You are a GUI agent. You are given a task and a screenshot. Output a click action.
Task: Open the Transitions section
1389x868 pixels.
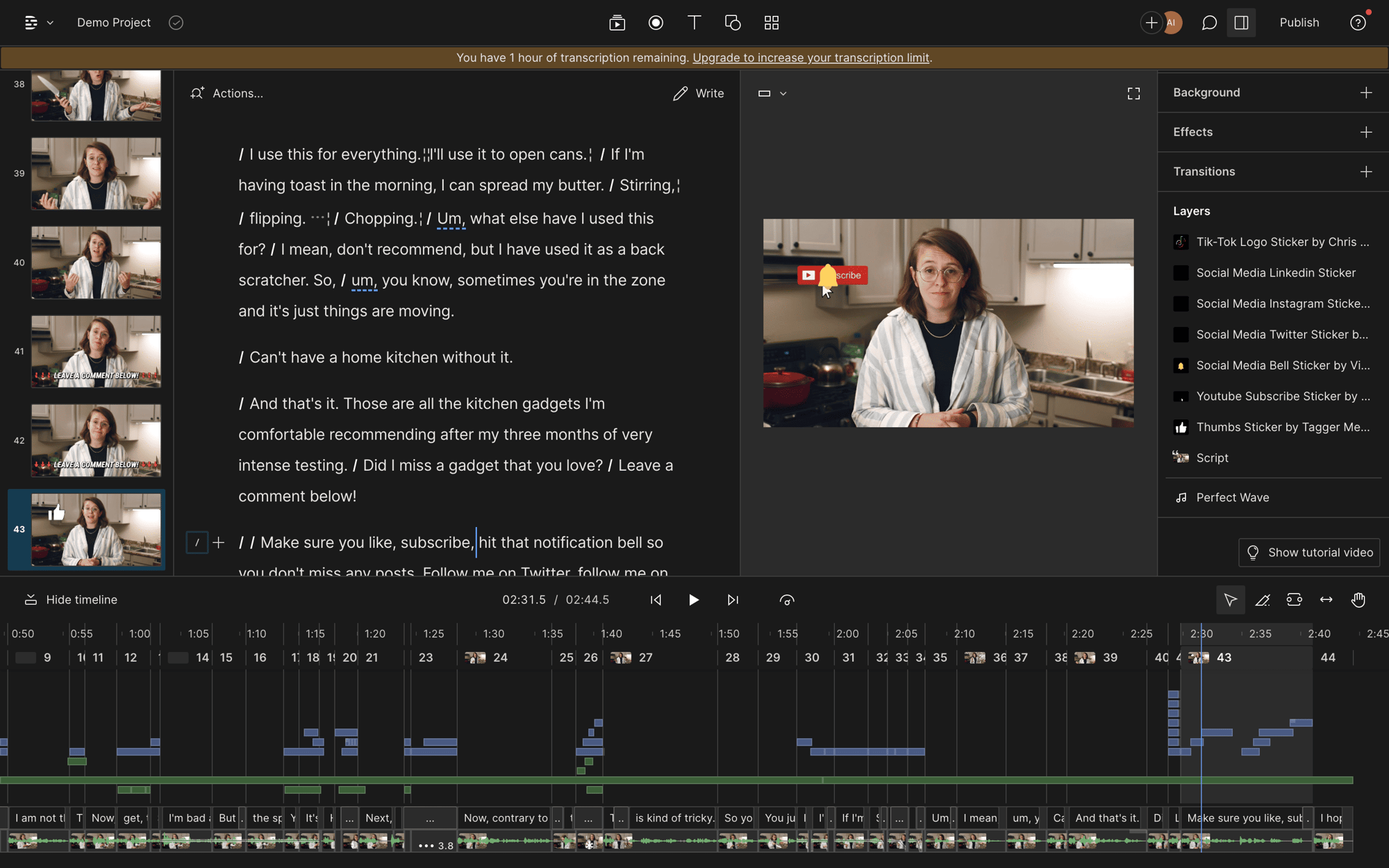(1204, 172)
